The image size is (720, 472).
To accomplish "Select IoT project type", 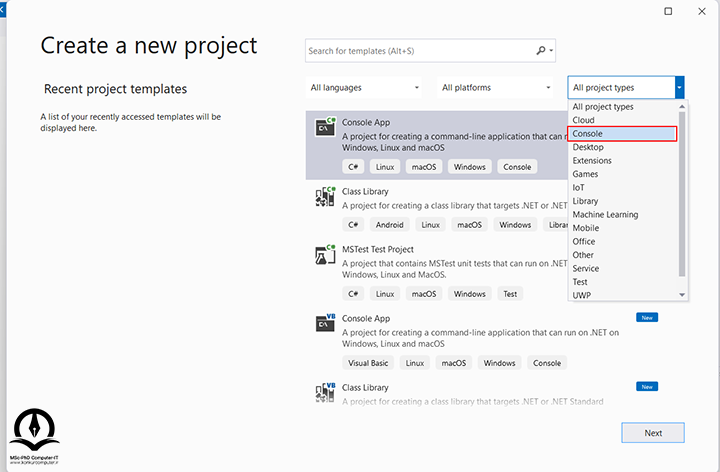I will point(578,187).
